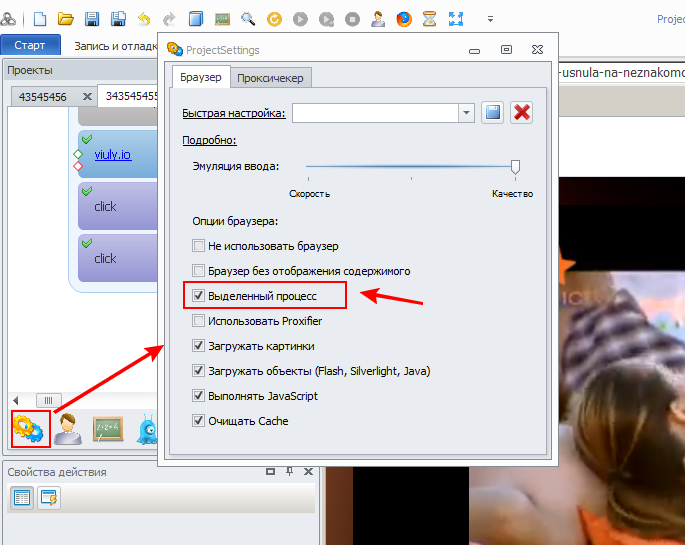Screen dimensions: 685x545
Task: Expand the toolbar overflow arrow
Action: 490,19
